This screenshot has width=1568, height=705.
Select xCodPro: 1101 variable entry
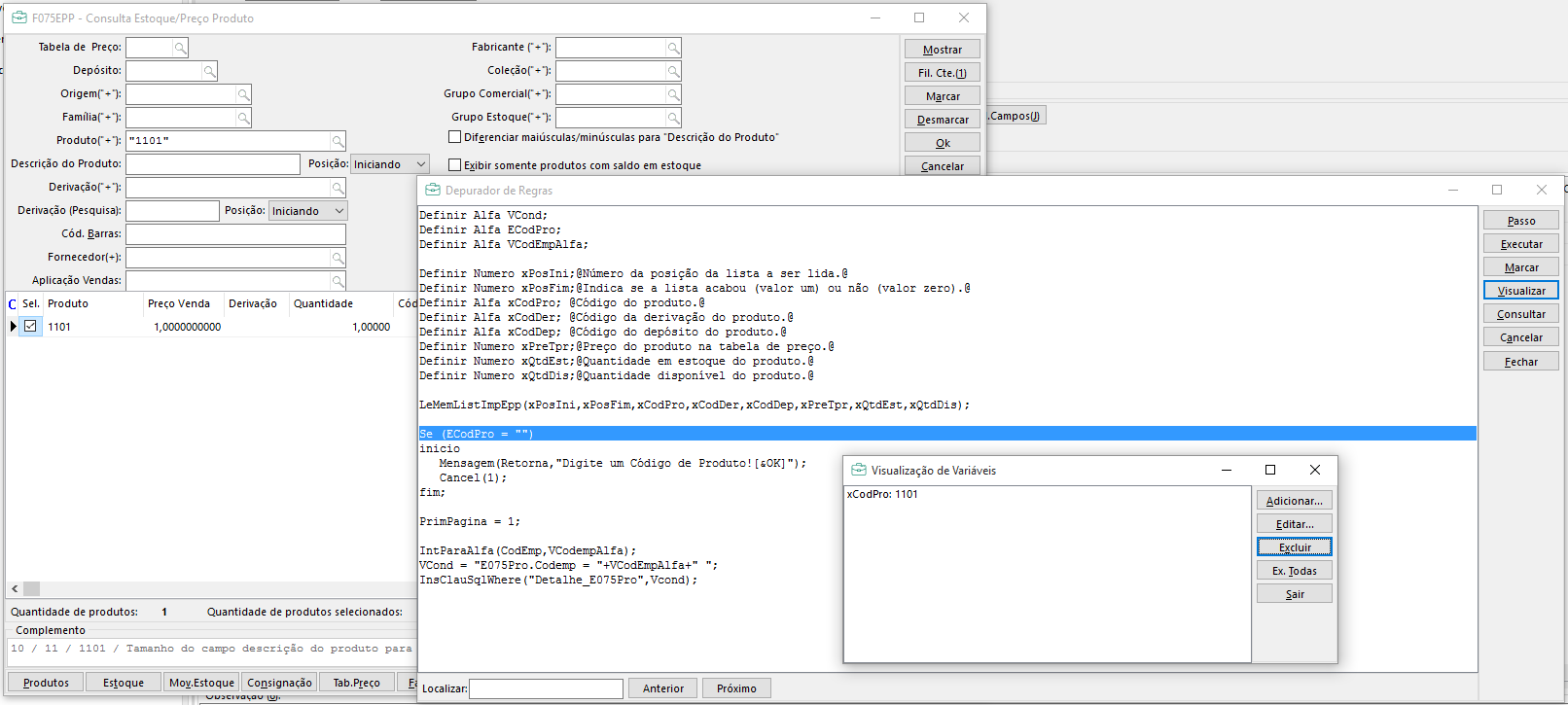[x=882, y=494]
